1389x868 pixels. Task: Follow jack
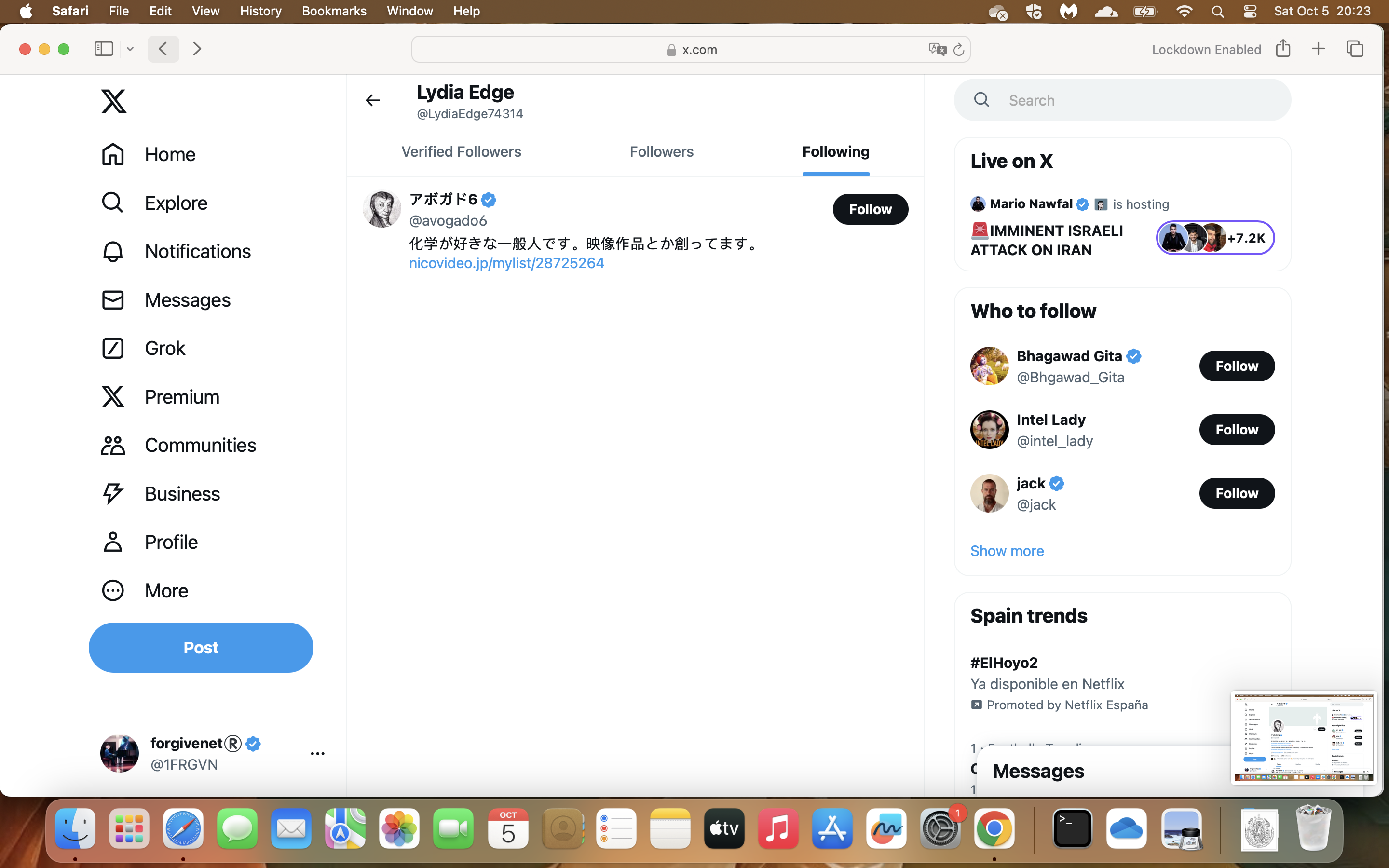click(1236, 493)
